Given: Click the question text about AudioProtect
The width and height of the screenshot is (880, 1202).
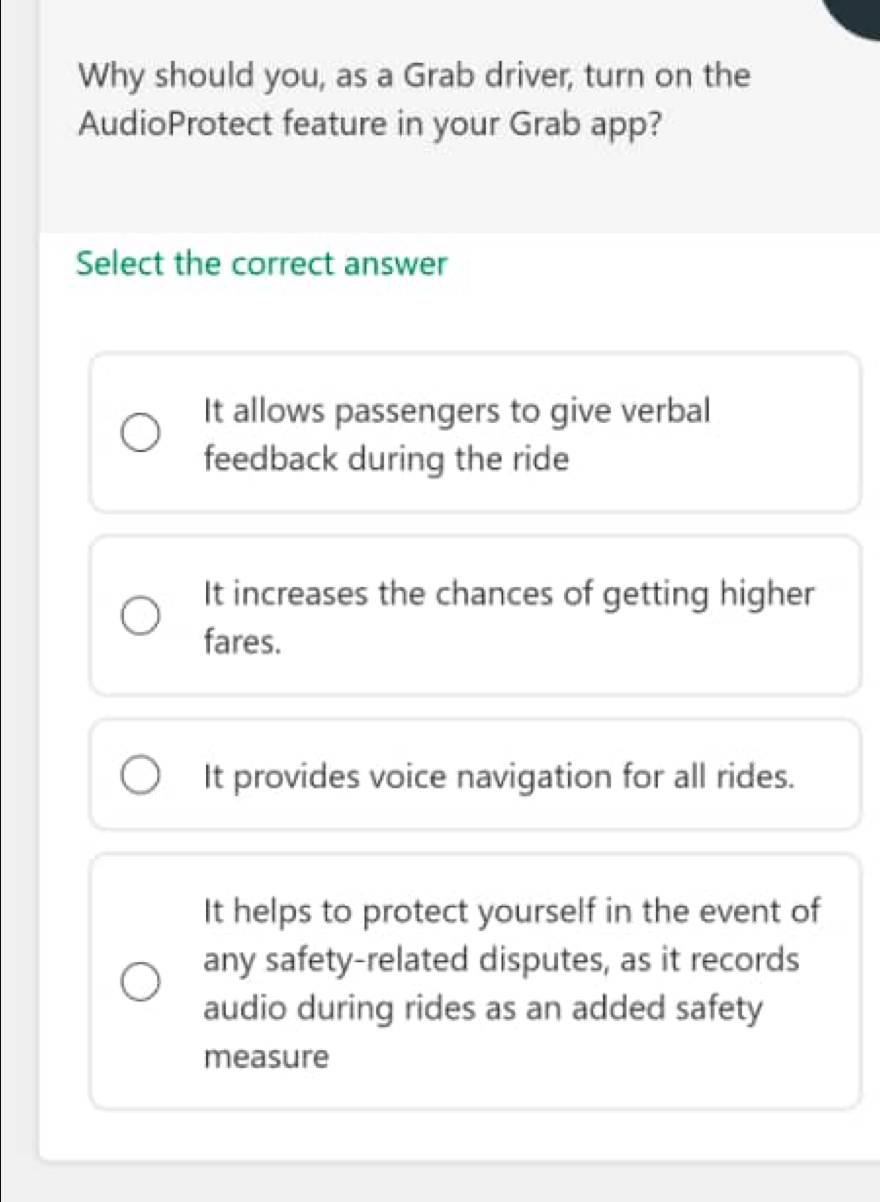Looking at the screenshot, I should pyautogui.click(x=413, y=100).
